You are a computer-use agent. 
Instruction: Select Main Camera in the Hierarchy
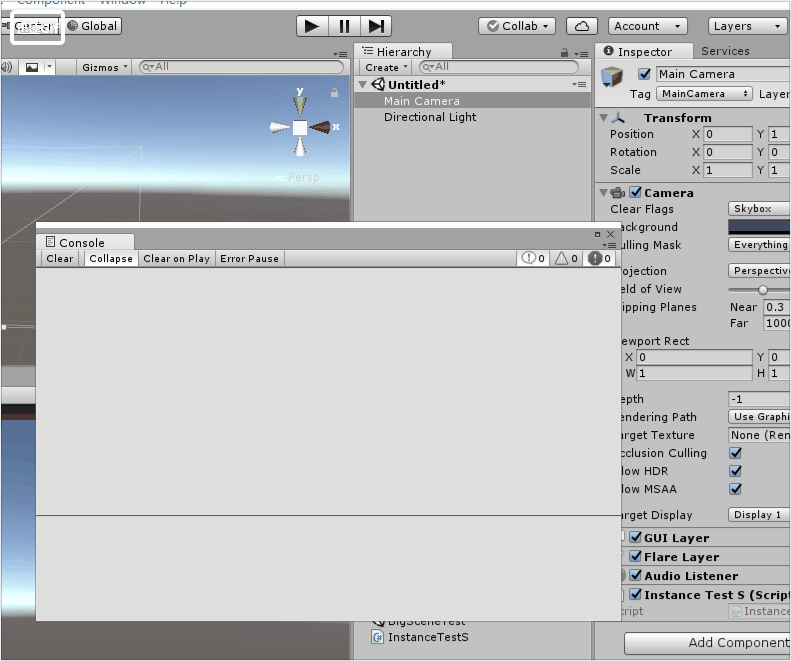[x=472, y=101]
